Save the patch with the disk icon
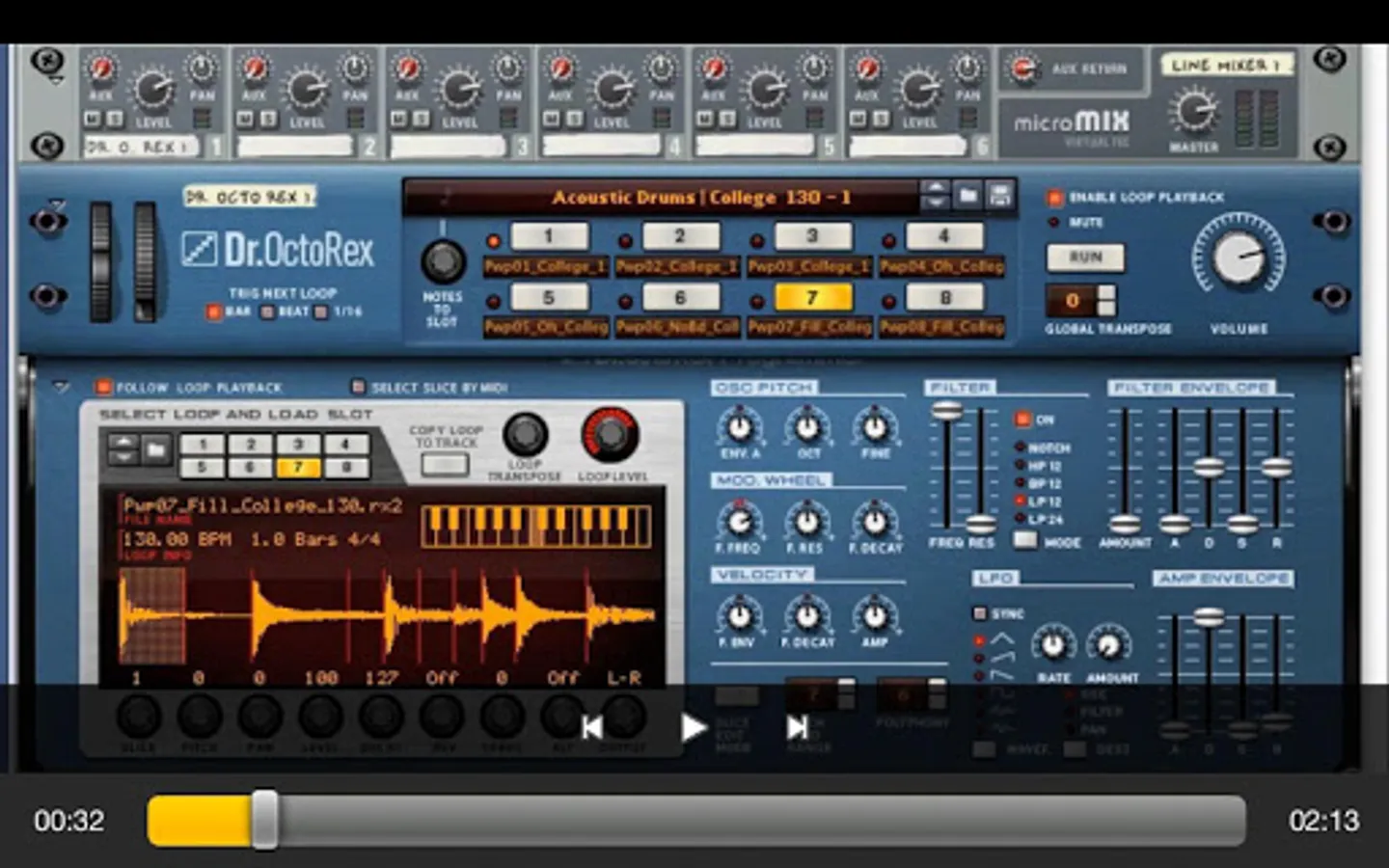This screenshot has height=868, width=1389. tap(1000, 196)
